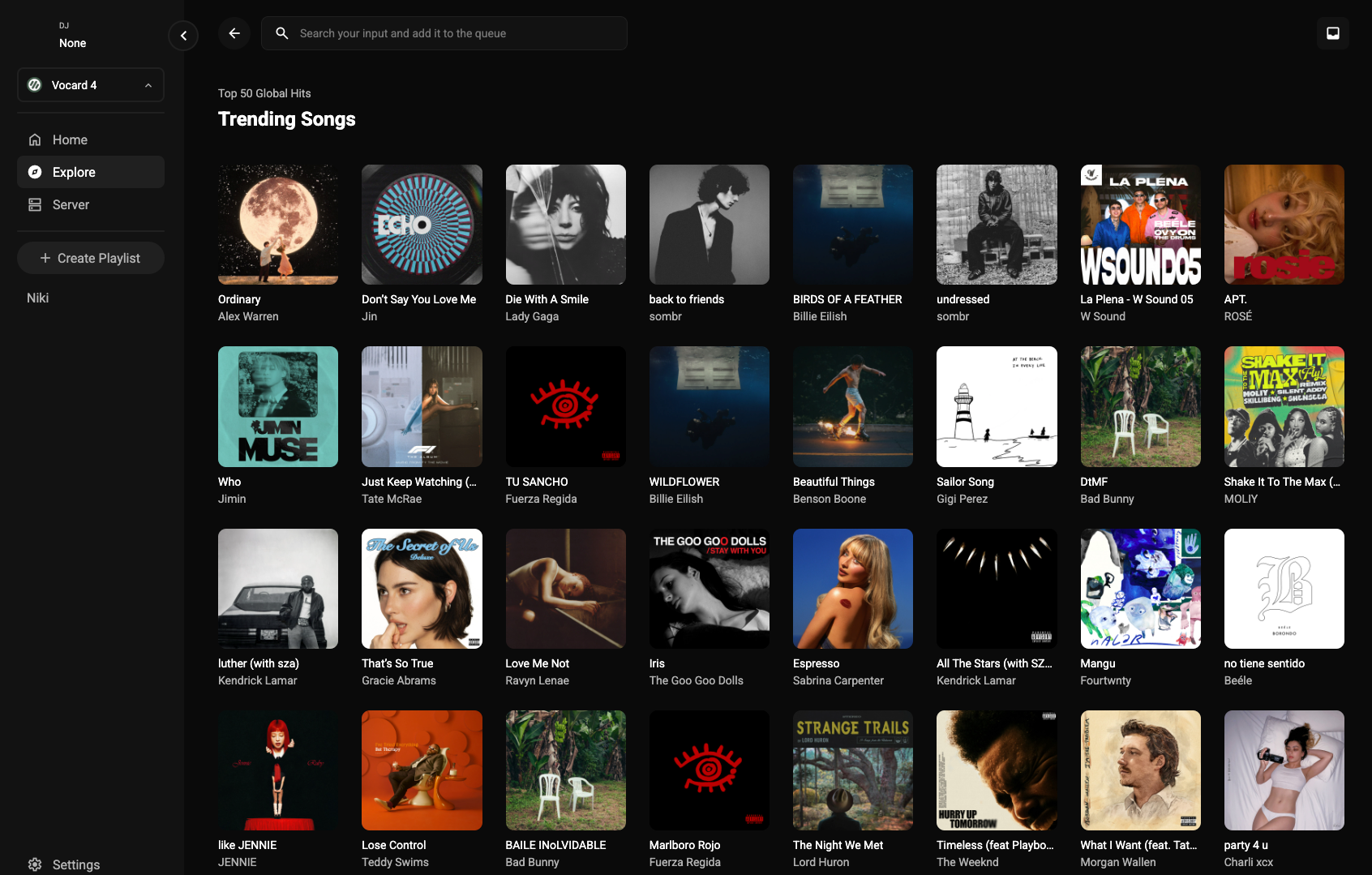This screenshot has width=1372, height=875.
Task: Select Server in the navigation menu
Action: point(71,204)
